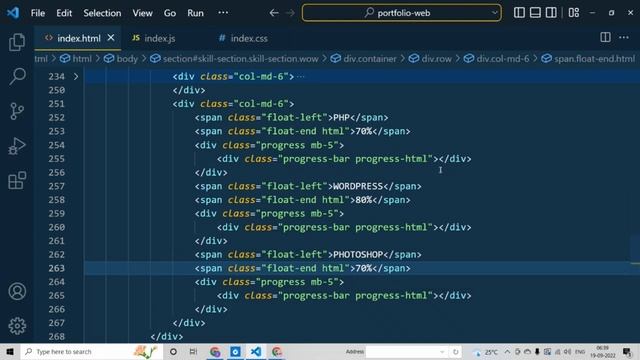The width and height of the screenshot is (640, 360).
Task: Open the Edit menu
Action: click(64, 13)
